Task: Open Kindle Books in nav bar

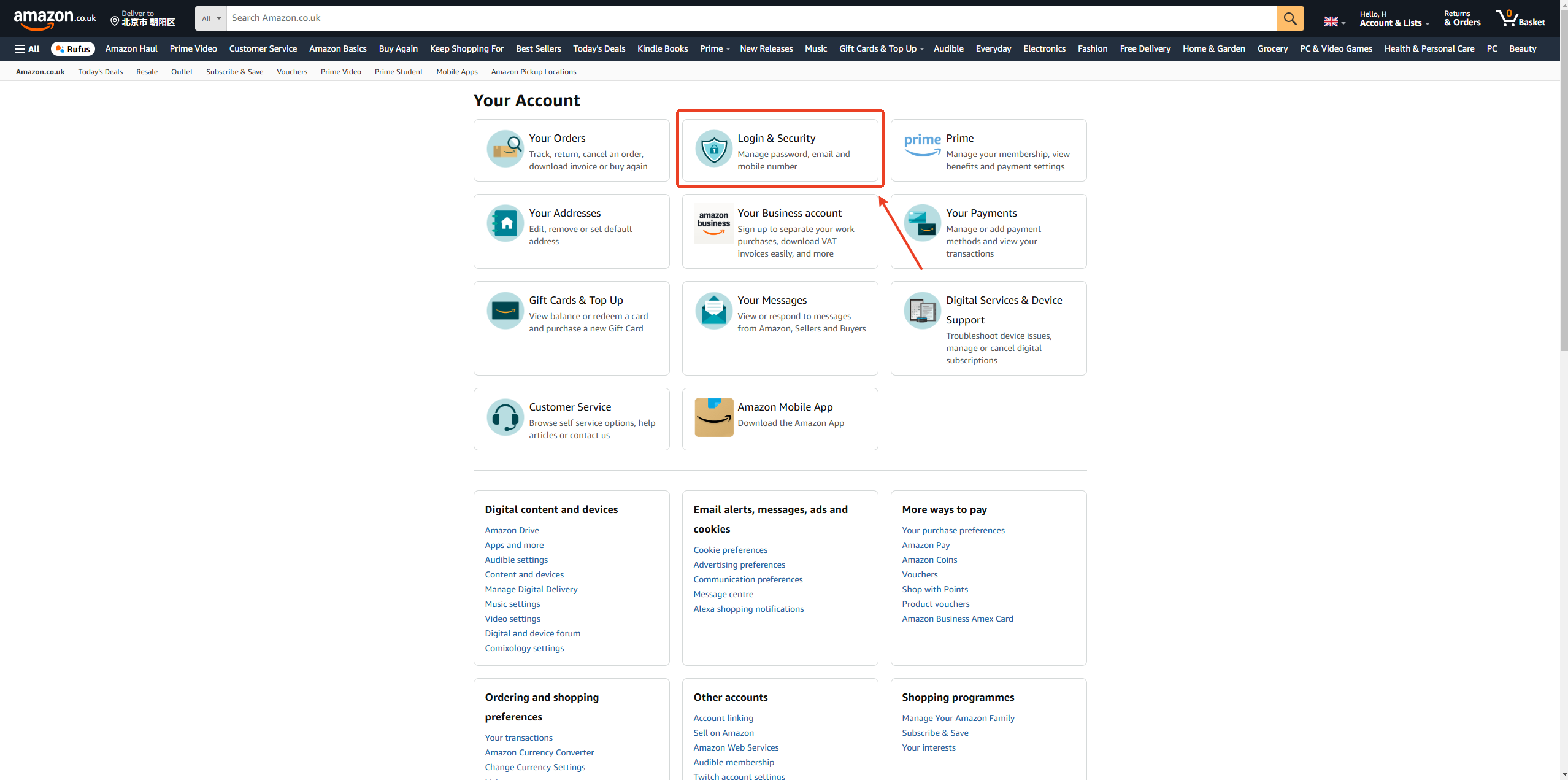Action: point(663,48)
